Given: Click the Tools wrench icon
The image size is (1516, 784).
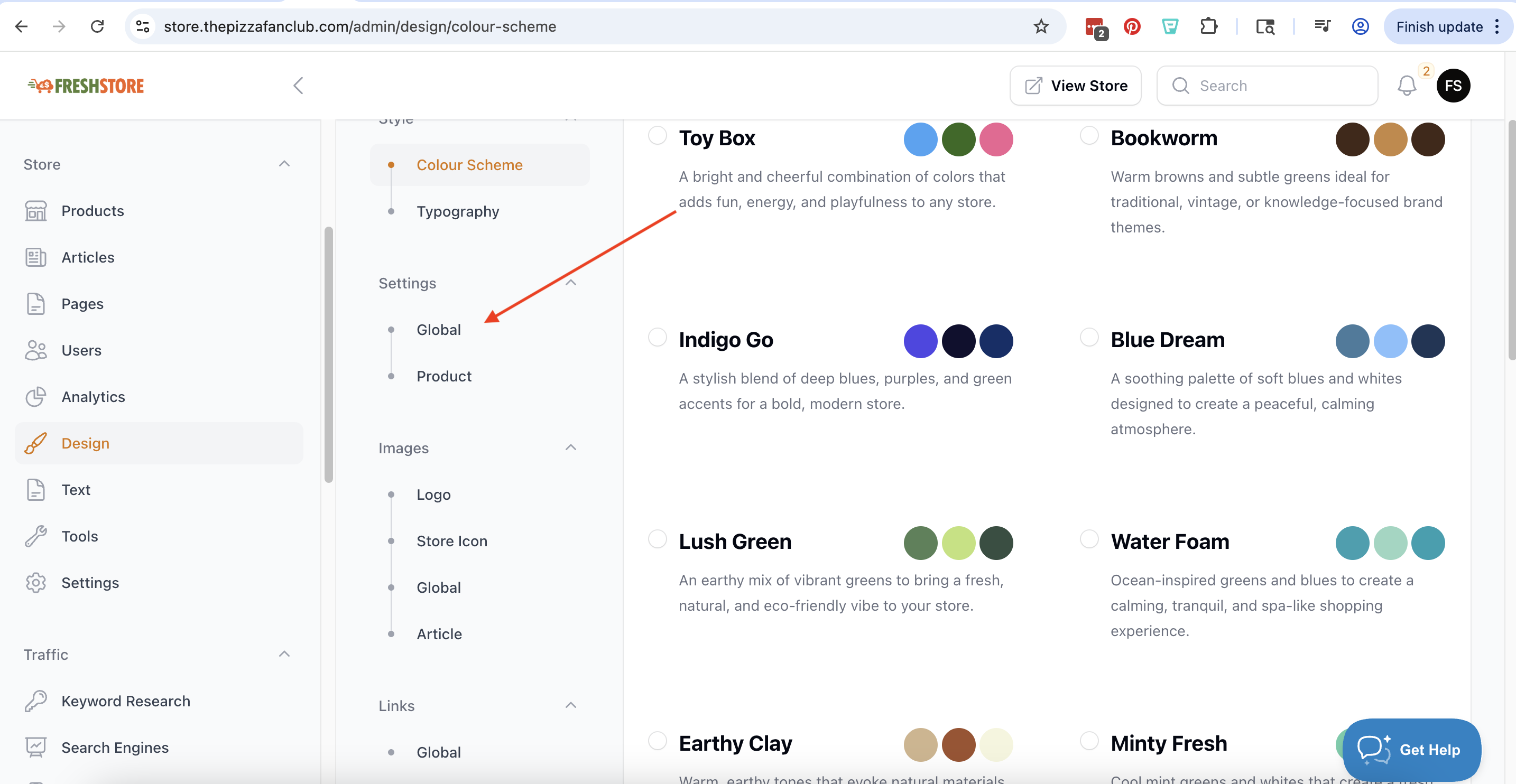Looking at the screenshot, I should (35, 536).
